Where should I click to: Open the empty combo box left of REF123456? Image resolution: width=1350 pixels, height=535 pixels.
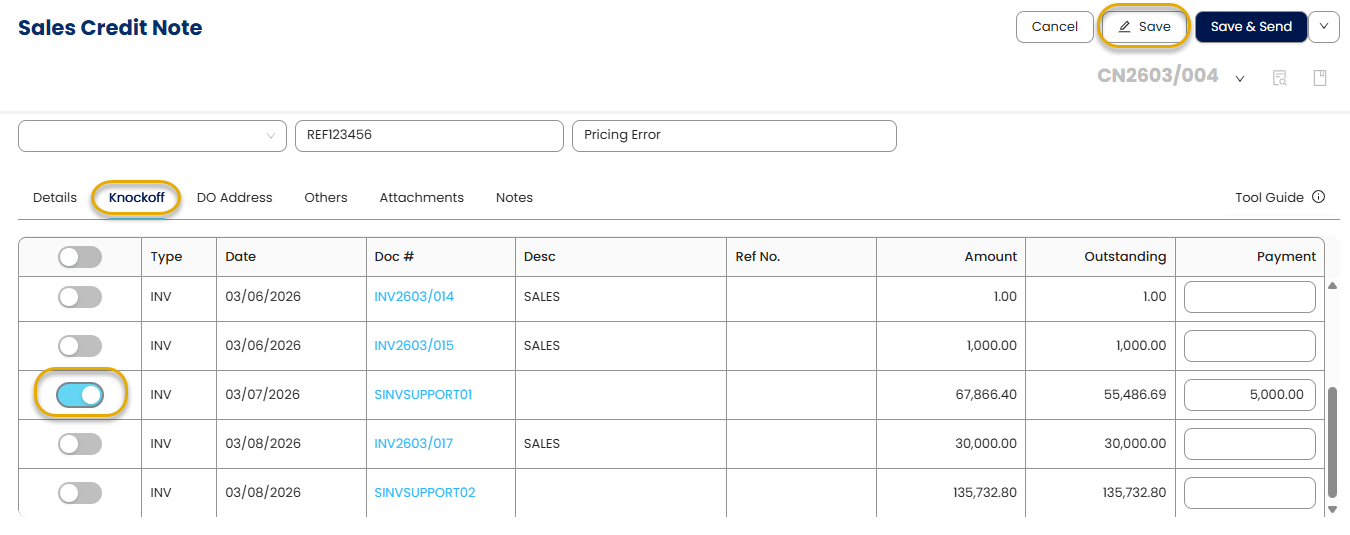coord(152,136)
